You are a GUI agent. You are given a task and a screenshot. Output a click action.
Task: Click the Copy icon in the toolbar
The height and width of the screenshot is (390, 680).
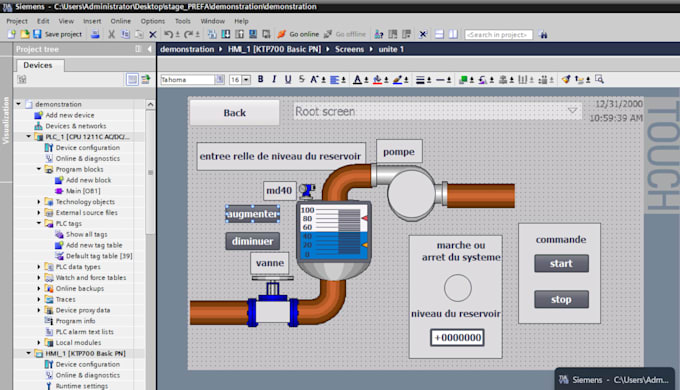[125, 34]
